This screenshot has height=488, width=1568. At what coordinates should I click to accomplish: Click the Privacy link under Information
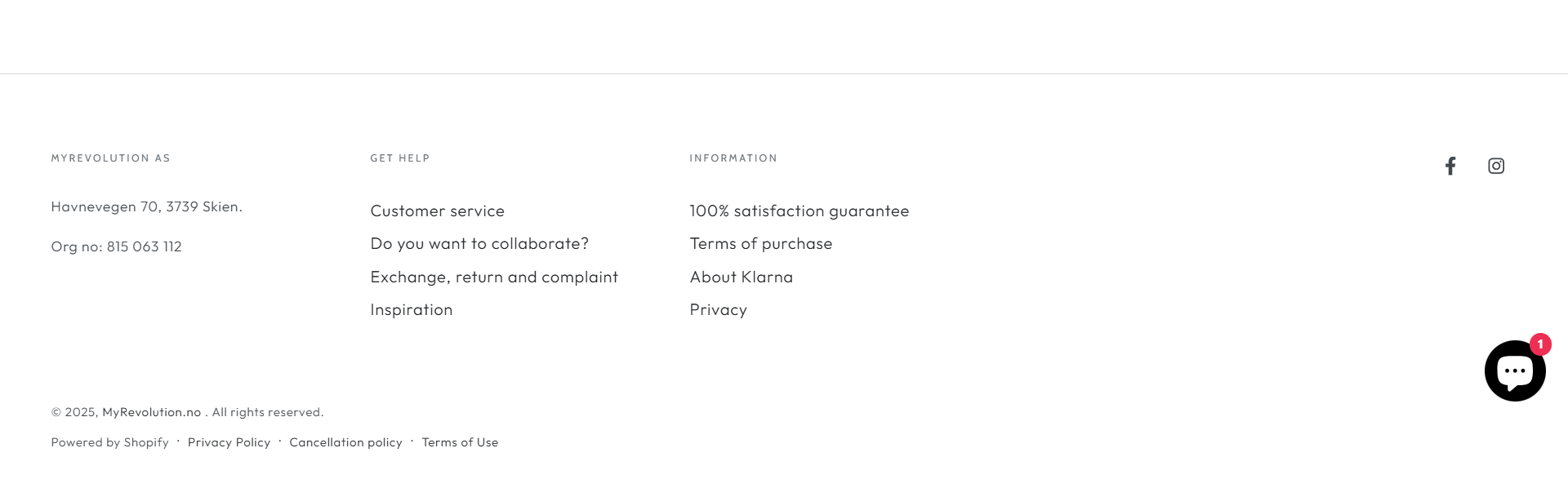click(718, 310)
